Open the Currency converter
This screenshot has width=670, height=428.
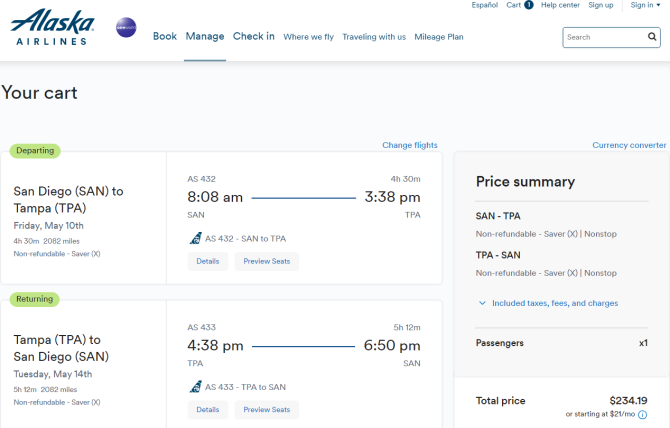click(629, 145)
